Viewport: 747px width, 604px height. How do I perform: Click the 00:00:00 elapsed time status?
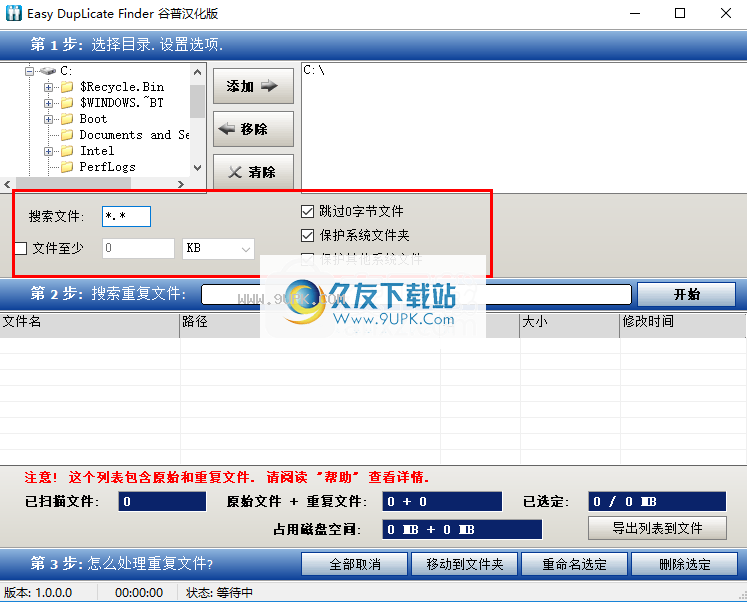click(x=139, y=593)
